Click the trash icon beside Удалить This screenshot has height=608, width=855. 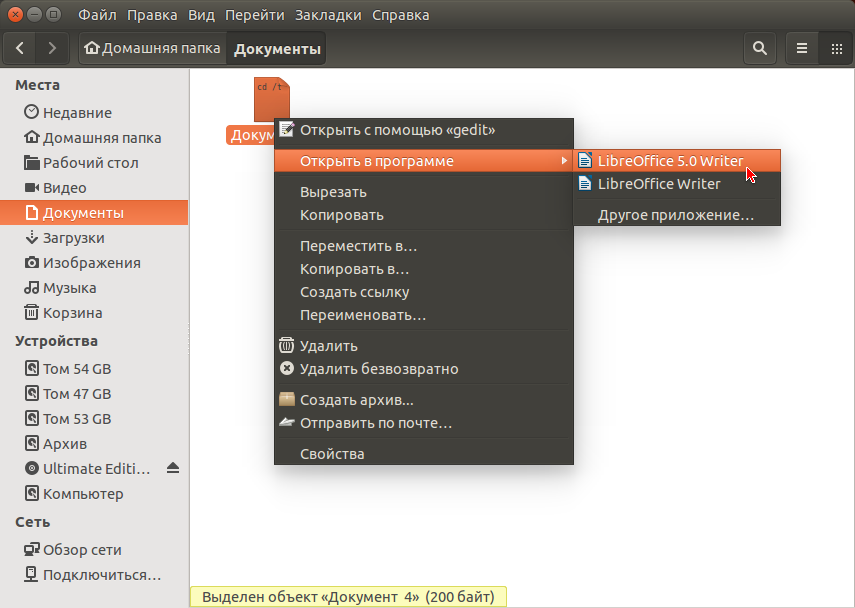tap(287, 345)
